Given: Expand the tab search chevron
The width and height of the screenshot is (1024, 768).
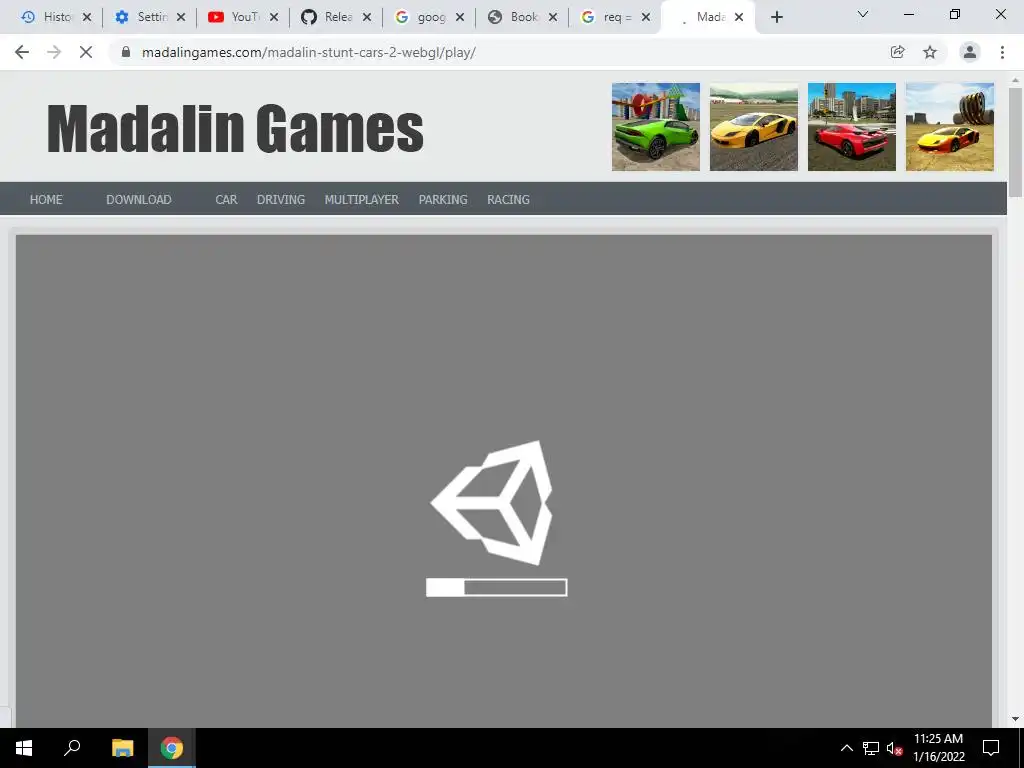Looking at the screenshot, I should pyautogui.click(x=863, y=14).
